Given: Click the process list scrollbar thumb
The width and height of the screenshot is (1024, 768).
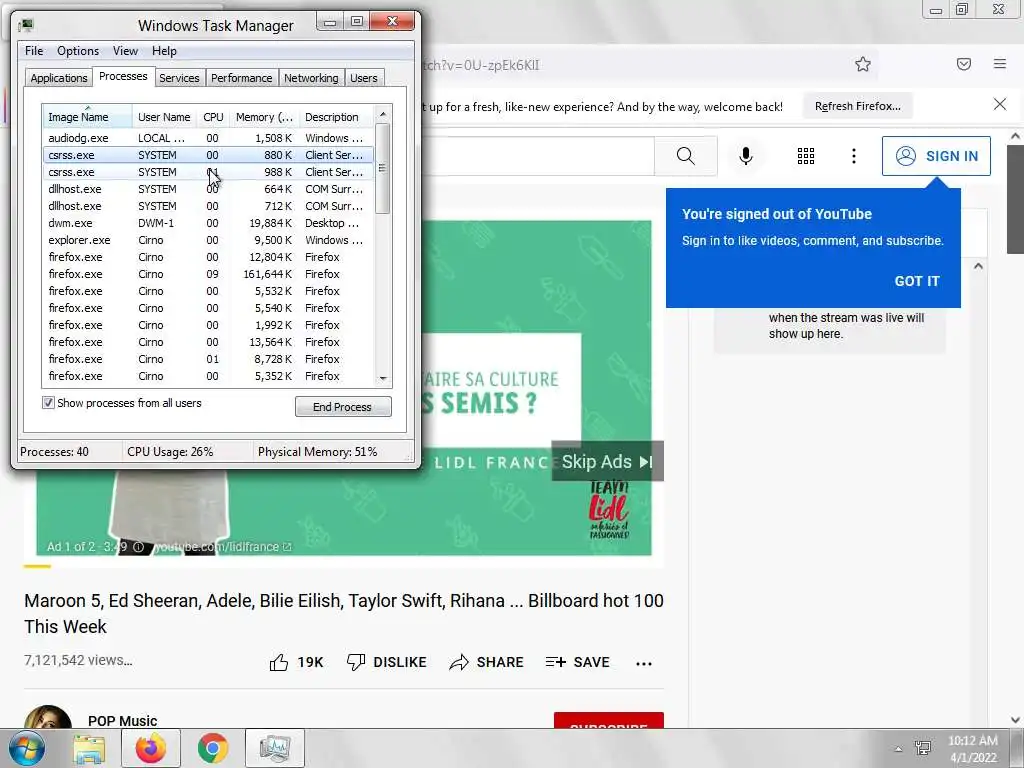Looking at the screenshot, I should click(383, 168).
